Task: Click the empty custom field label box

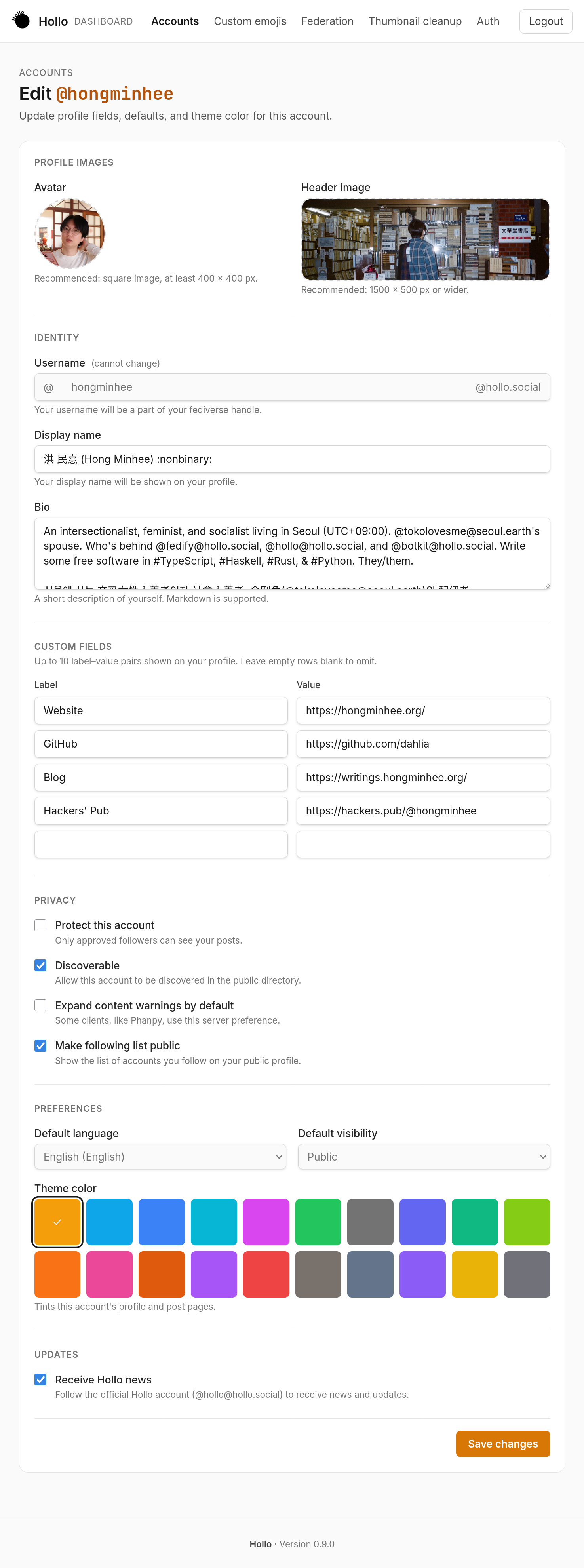Action: click(x=161, y=844)
